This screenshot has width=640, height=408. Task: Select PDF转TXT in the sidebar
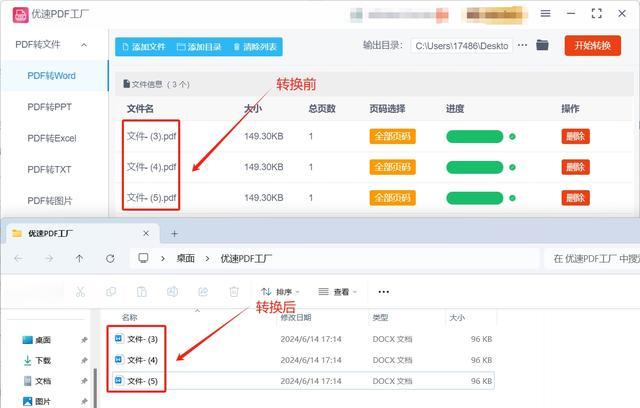[49, 169]
